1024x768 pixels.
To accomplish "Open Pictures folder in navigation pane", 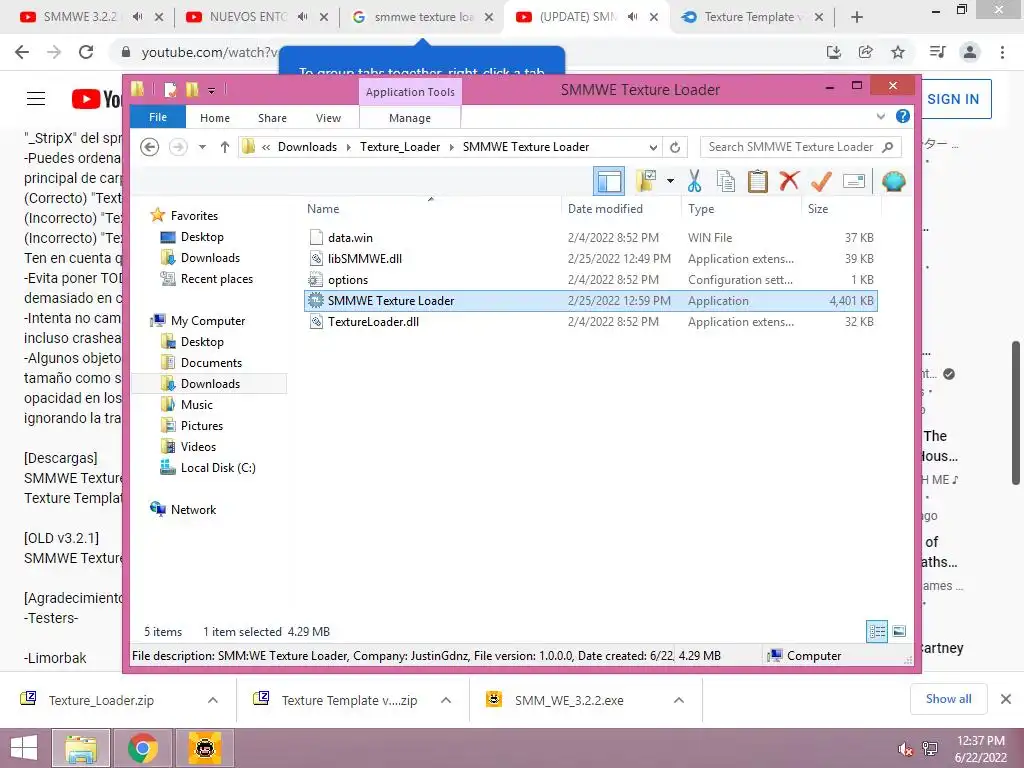I will click(201, 425).
